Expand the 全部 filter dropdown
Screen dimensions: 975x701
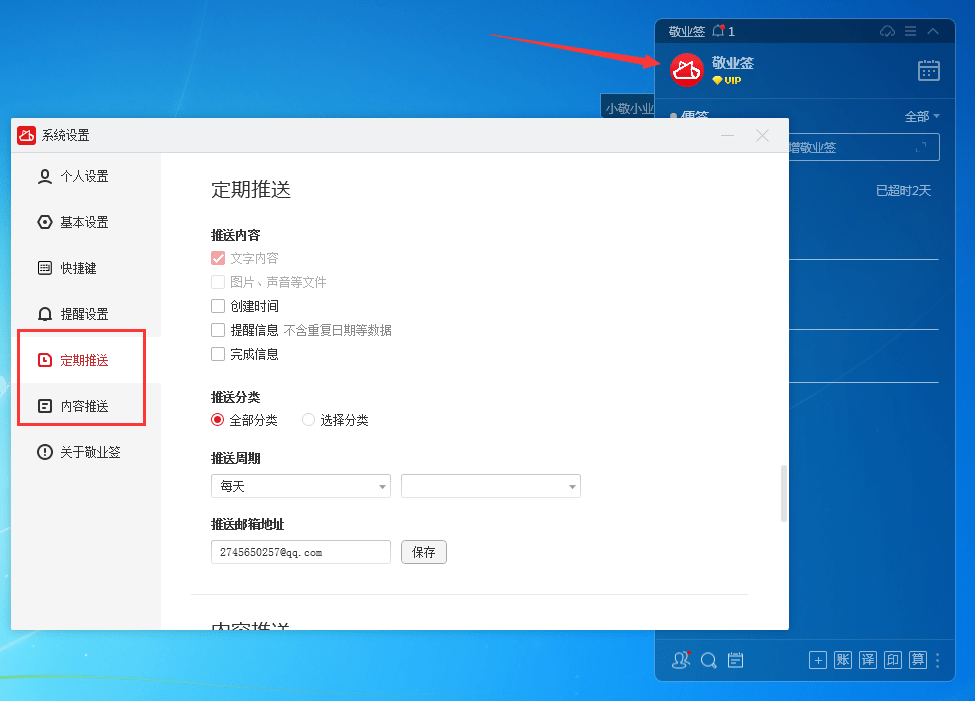click(x=922, y=117)
